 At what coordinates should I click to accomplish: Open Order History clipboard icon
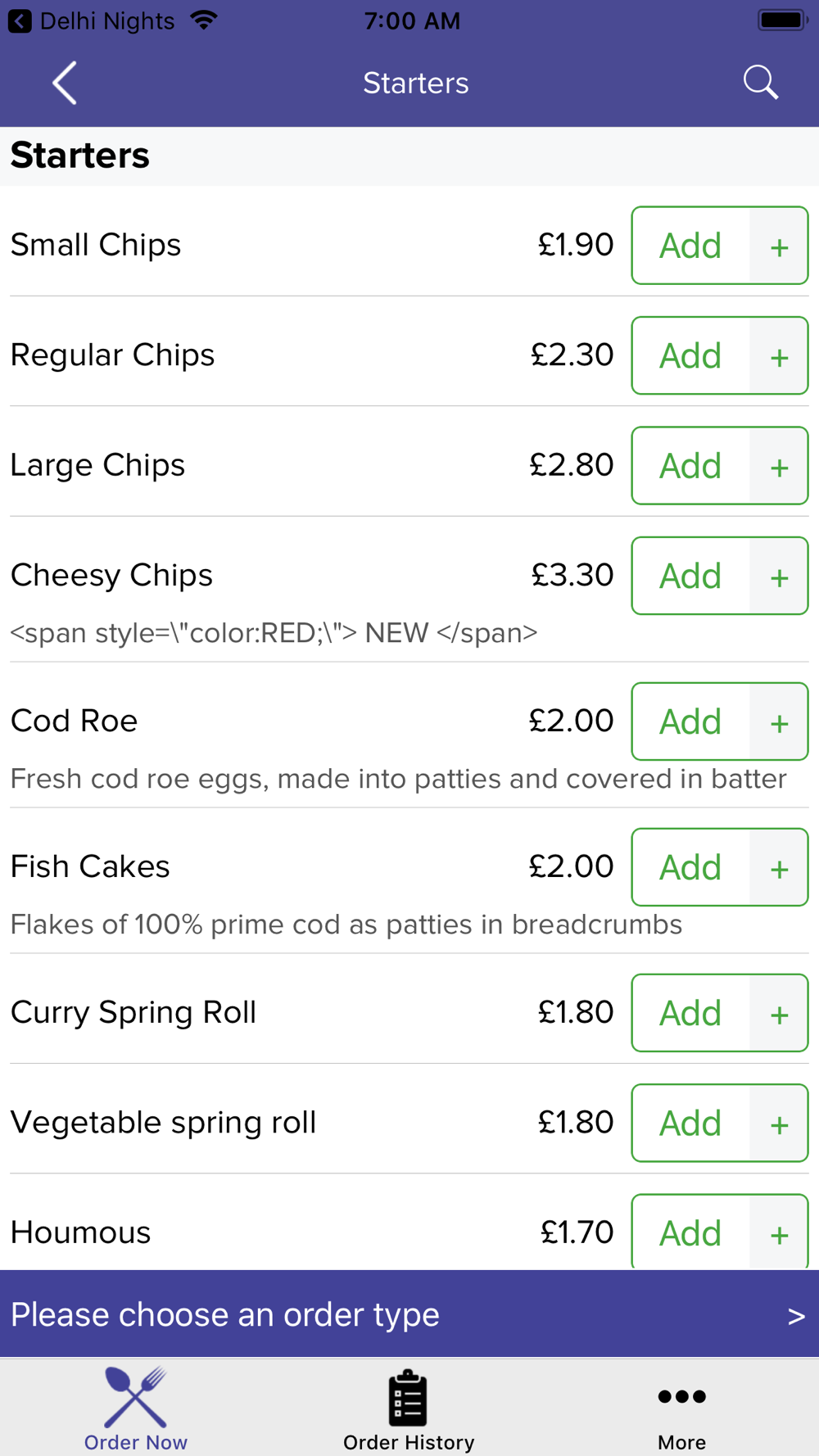pyautogui.click(x=408, y=1398)
